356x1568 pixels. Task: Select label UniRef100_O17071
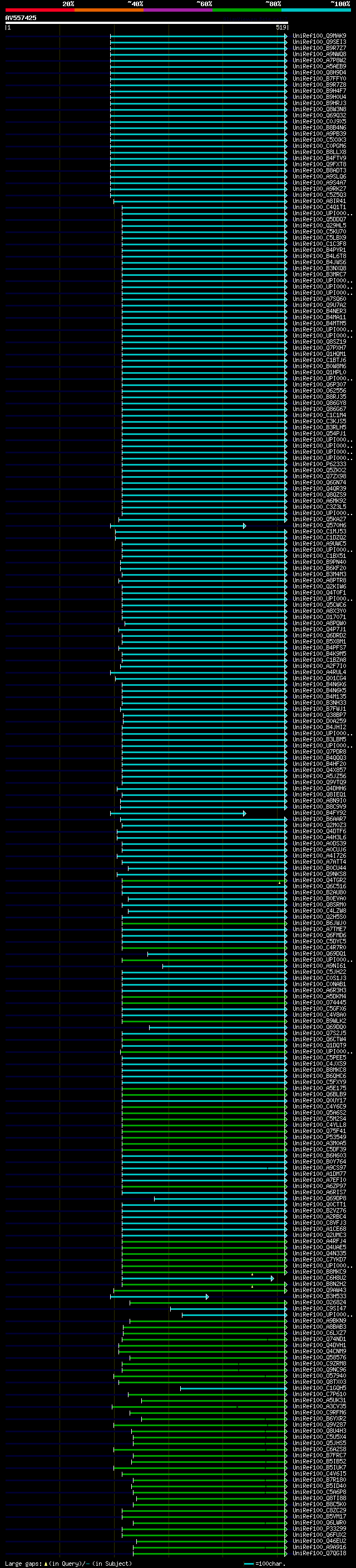click(319, 617)
